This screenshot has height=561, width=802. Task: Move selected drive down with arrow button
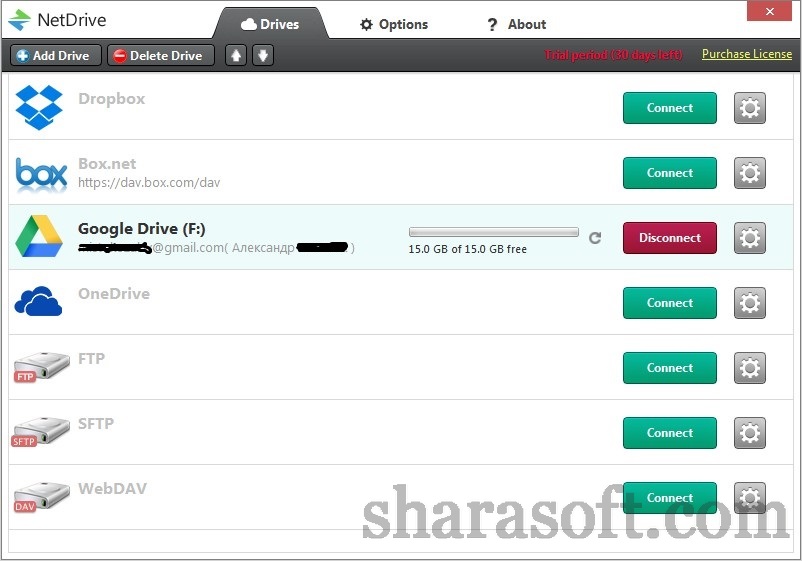pyautogui.click(x=263, y=55)
